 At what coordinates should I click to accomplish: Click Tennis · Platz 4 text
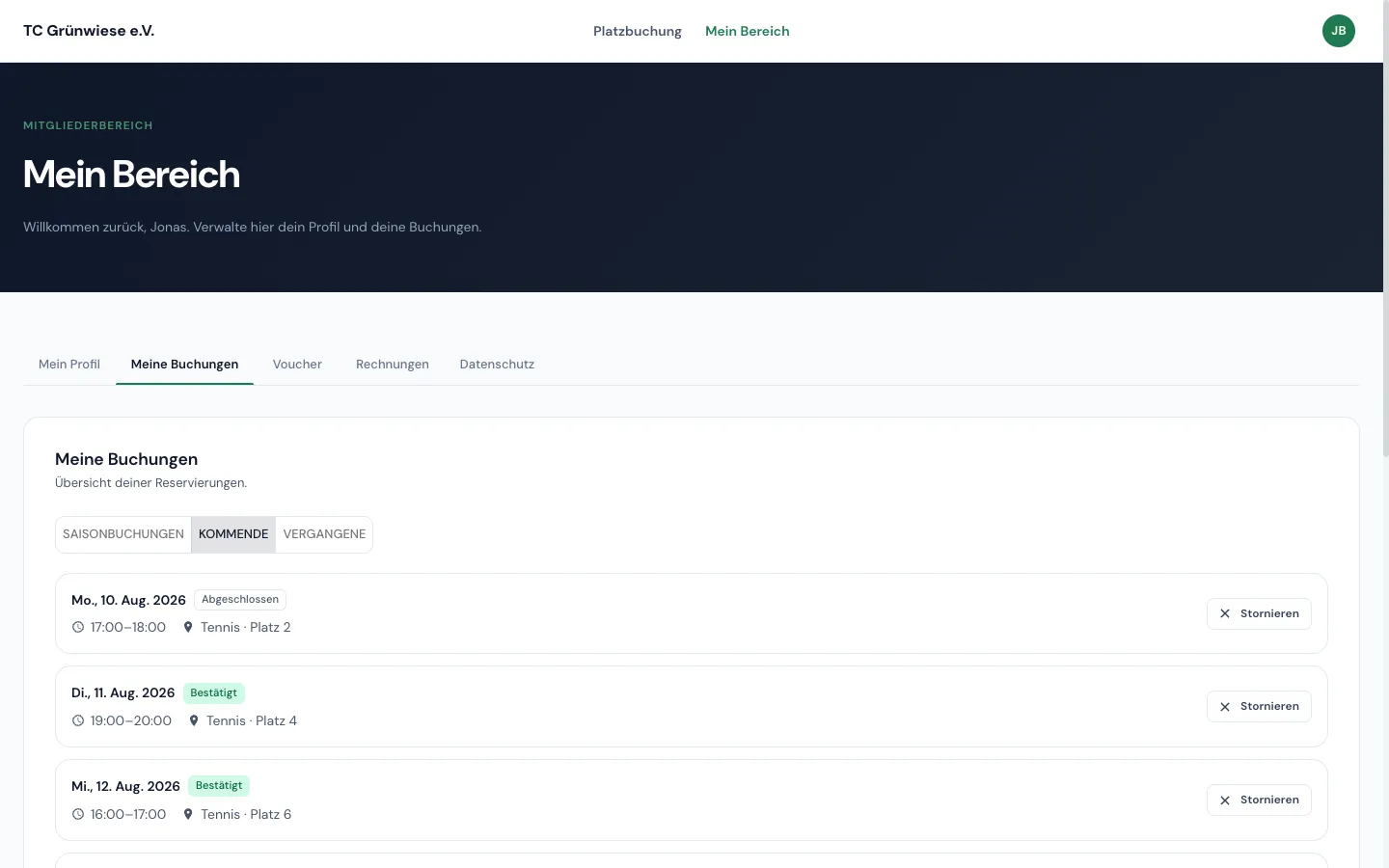(x=252, y=720)
